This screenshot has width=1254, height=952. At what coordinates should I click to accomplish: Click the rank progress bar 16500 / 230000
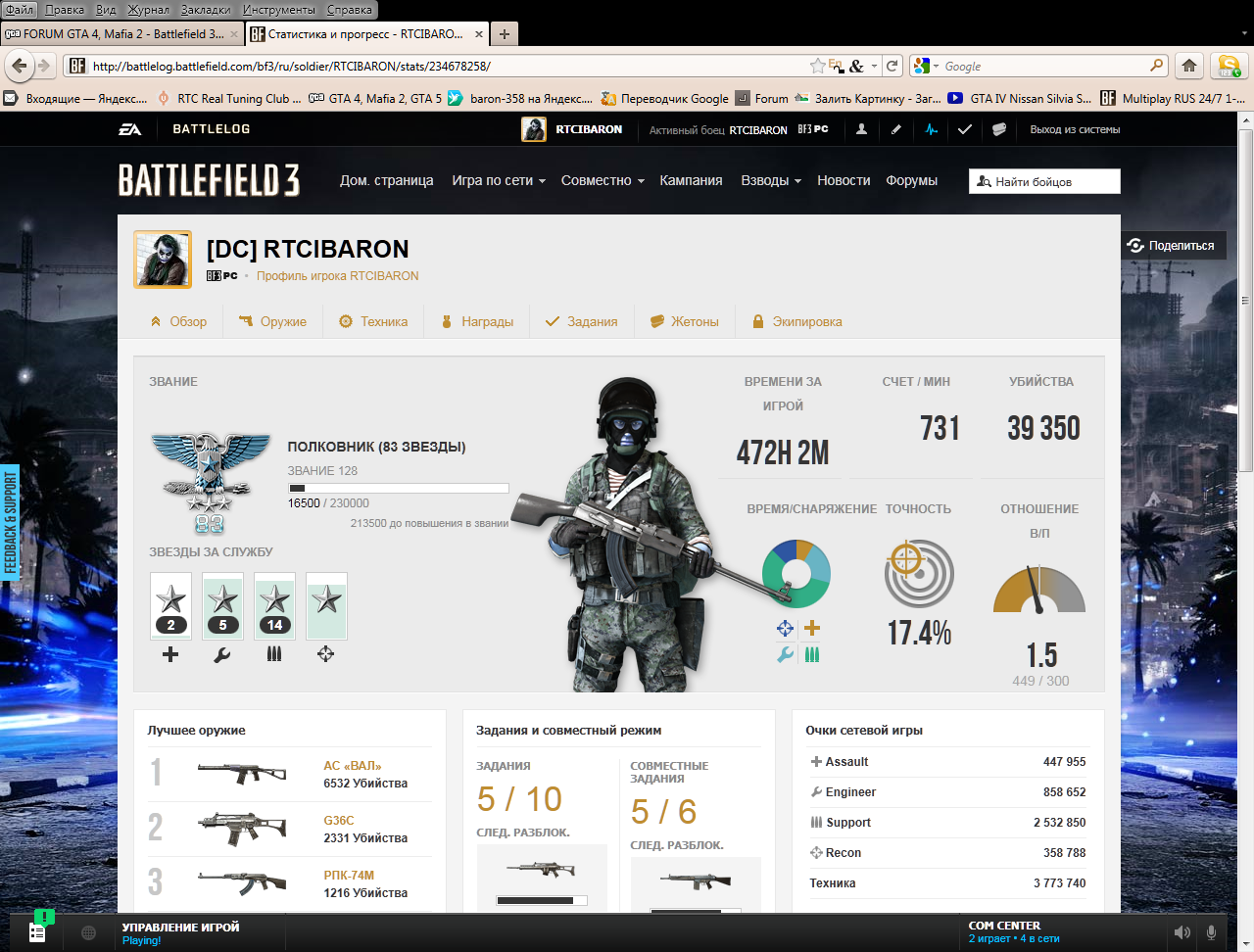398,488
